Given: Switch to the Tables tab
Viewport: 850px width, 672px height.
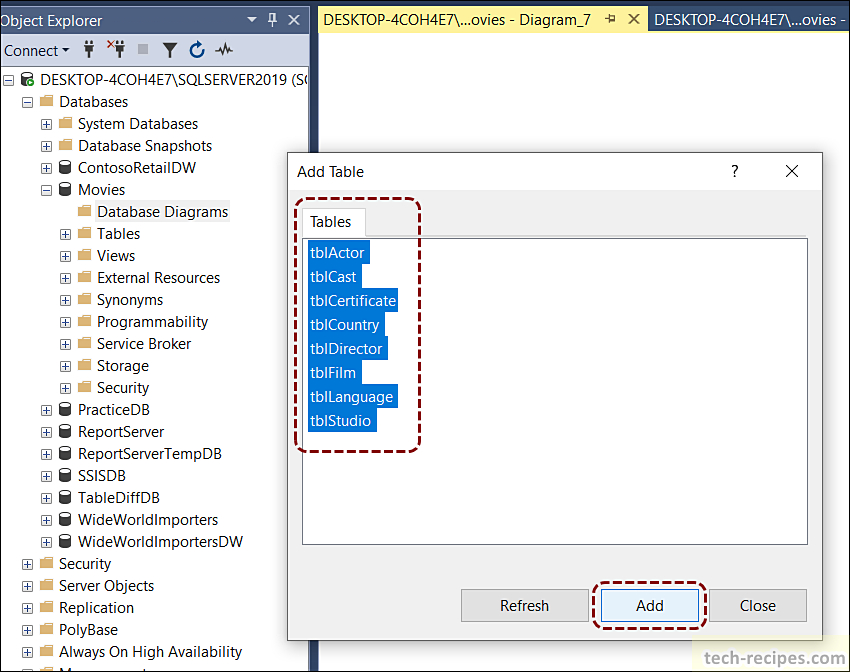Looking at the screenshot, I should 331,222.
